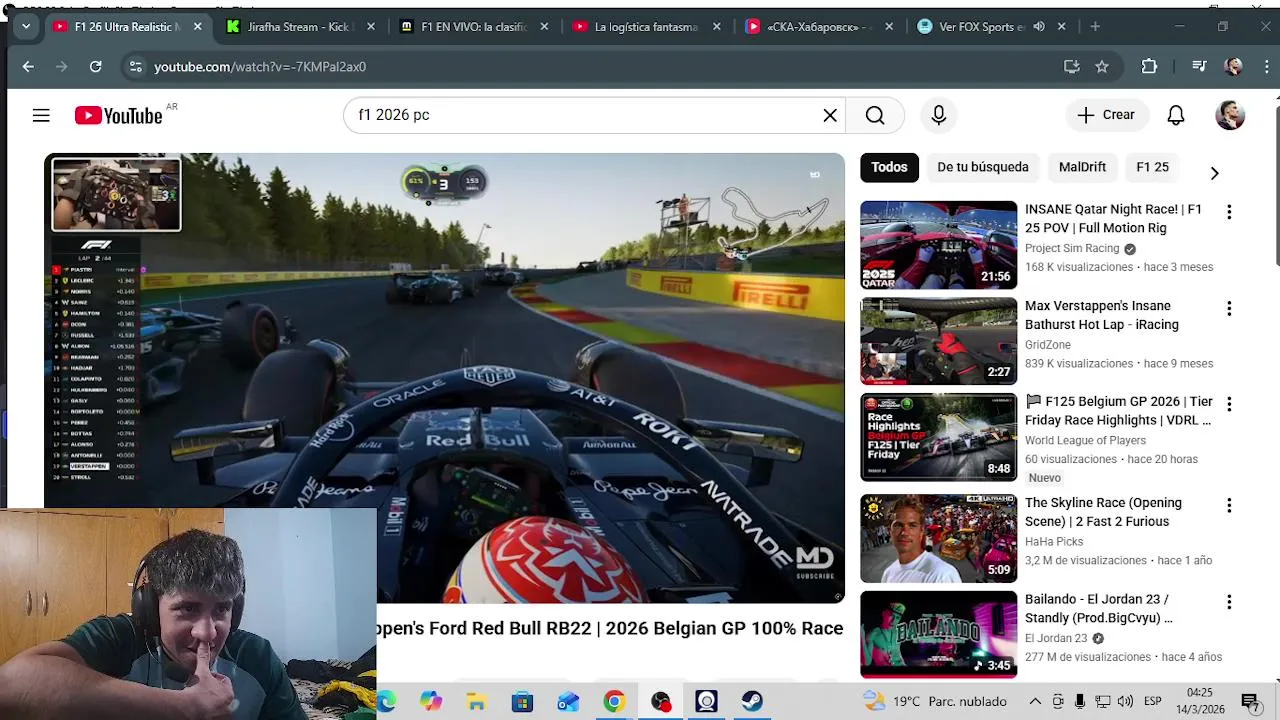
Task: Open the 2 Fast 2 Furious thumbnail
Action: coord(938,538)
